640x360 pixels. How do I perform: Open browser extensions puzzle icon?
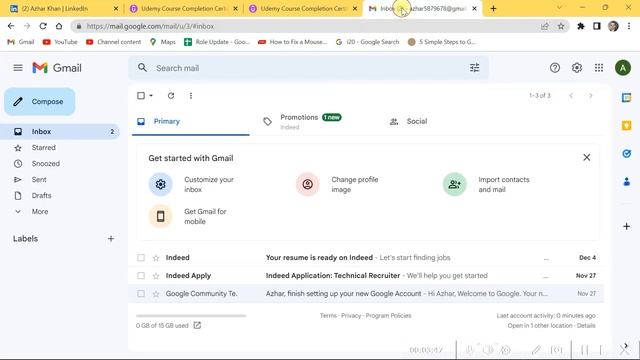click(580, 26)
